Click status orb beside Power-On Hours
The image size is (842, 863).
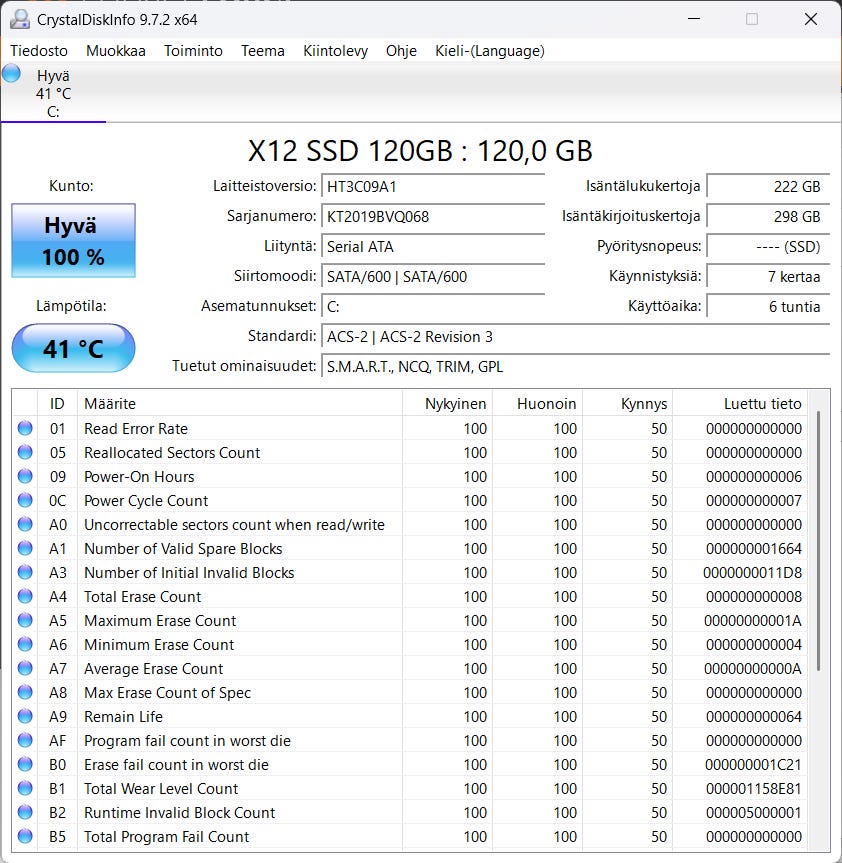25,477
